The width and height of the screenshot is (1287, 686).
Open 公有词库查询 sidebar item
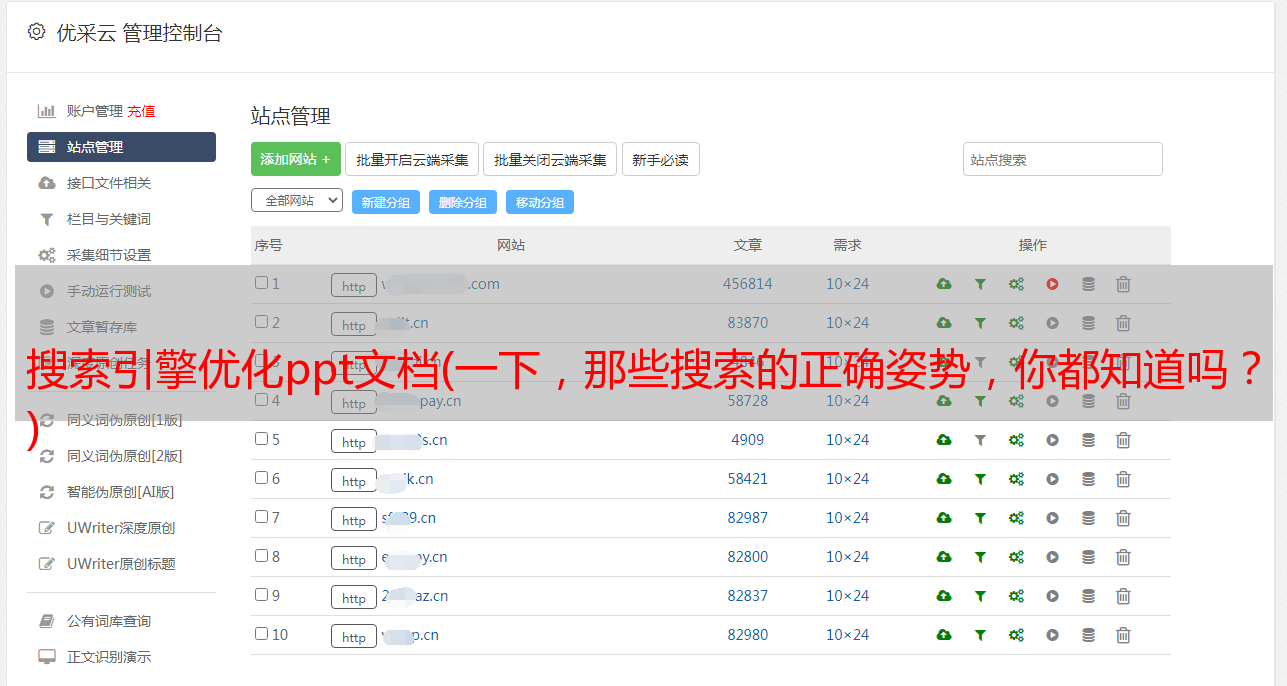click(x=109, y=621)
